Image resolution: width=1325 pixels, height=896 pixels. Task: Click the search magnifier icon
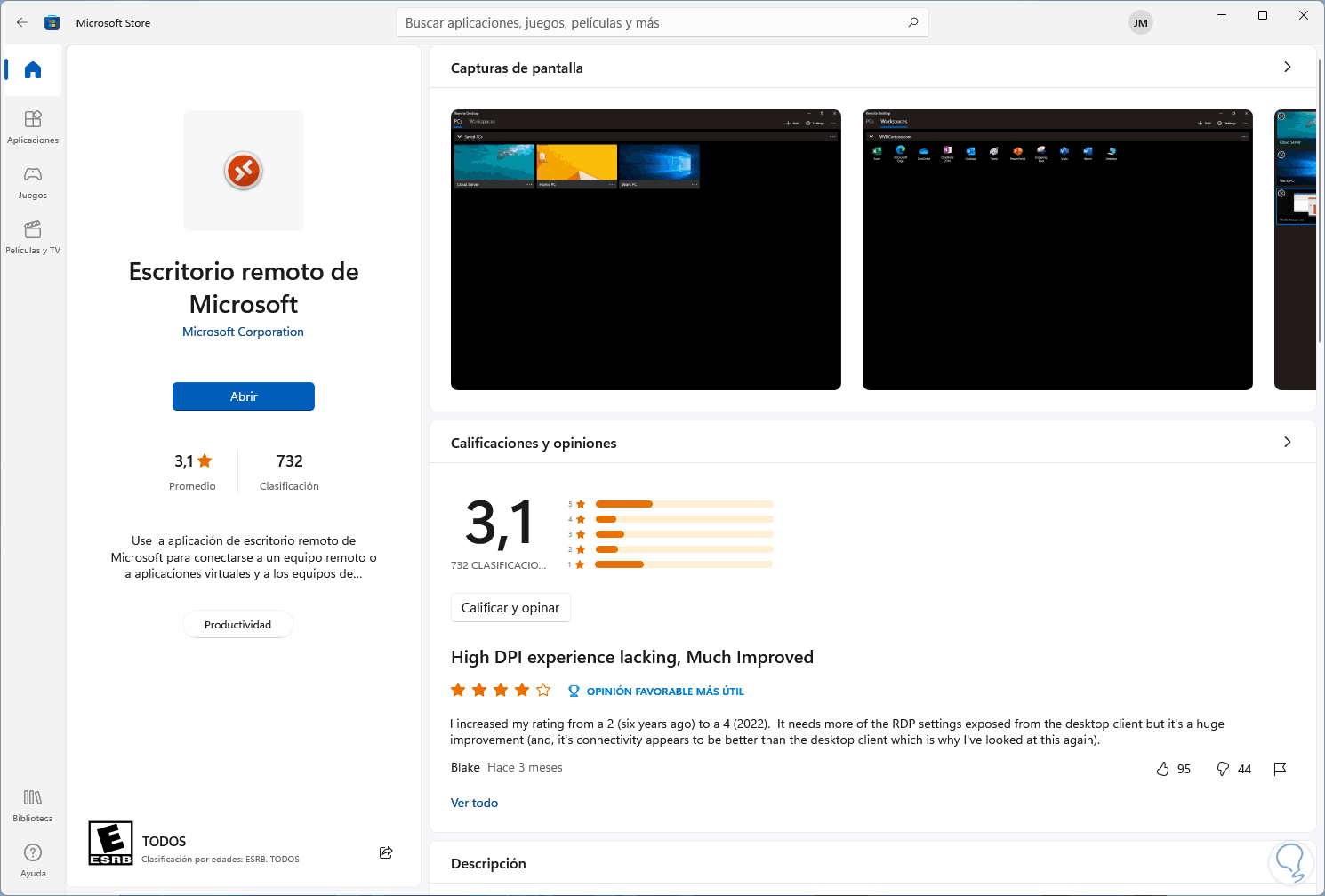pyautogui.click(x=912, y=22)
